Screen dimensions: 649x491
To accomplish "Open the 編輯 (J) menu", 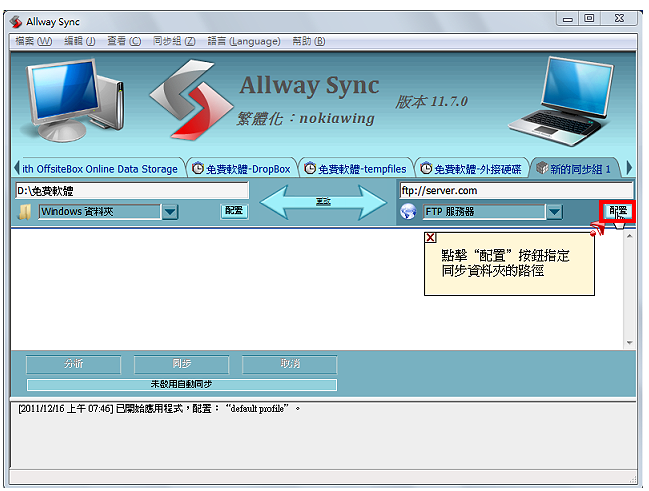I will [x=80, y=41].
